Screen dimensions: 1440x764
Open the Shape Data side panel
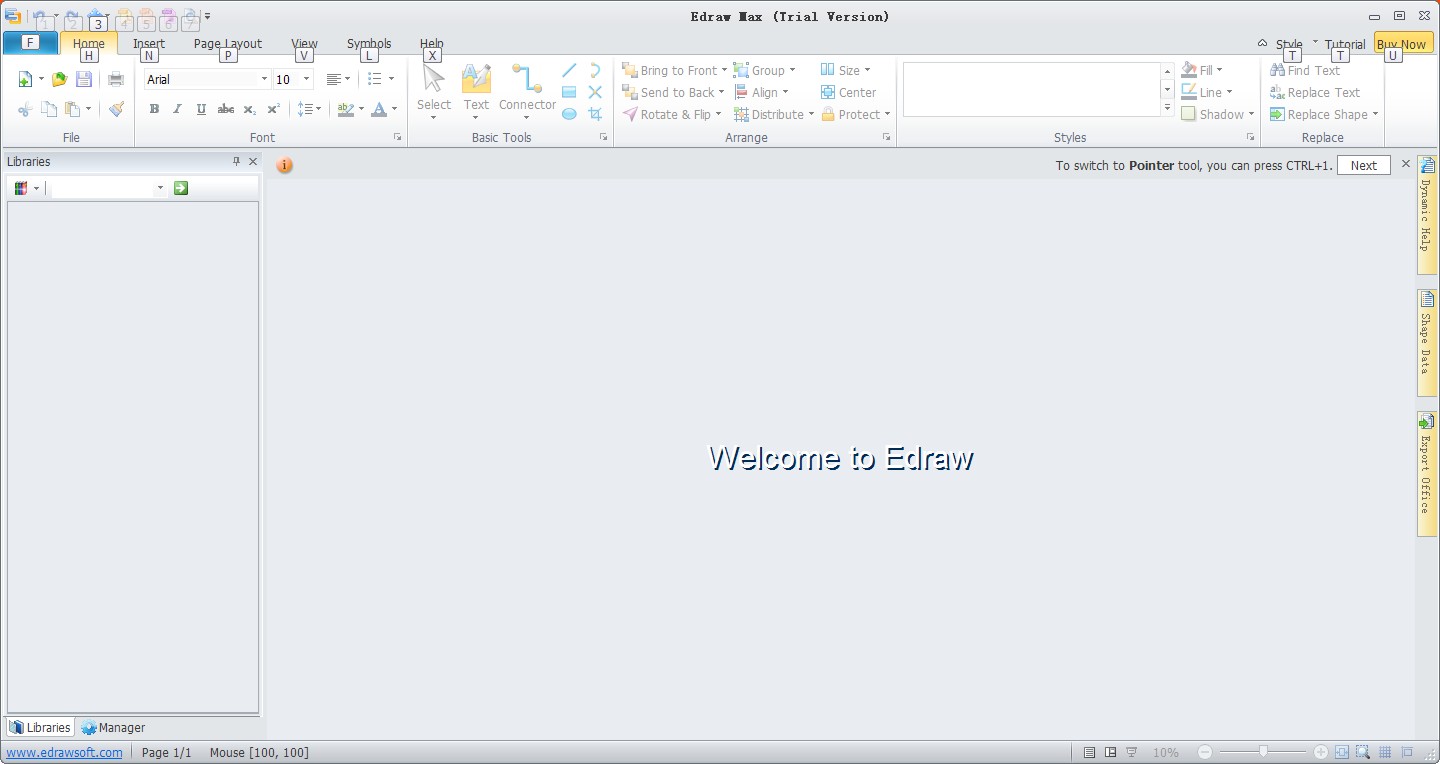tap(1427, 343)
